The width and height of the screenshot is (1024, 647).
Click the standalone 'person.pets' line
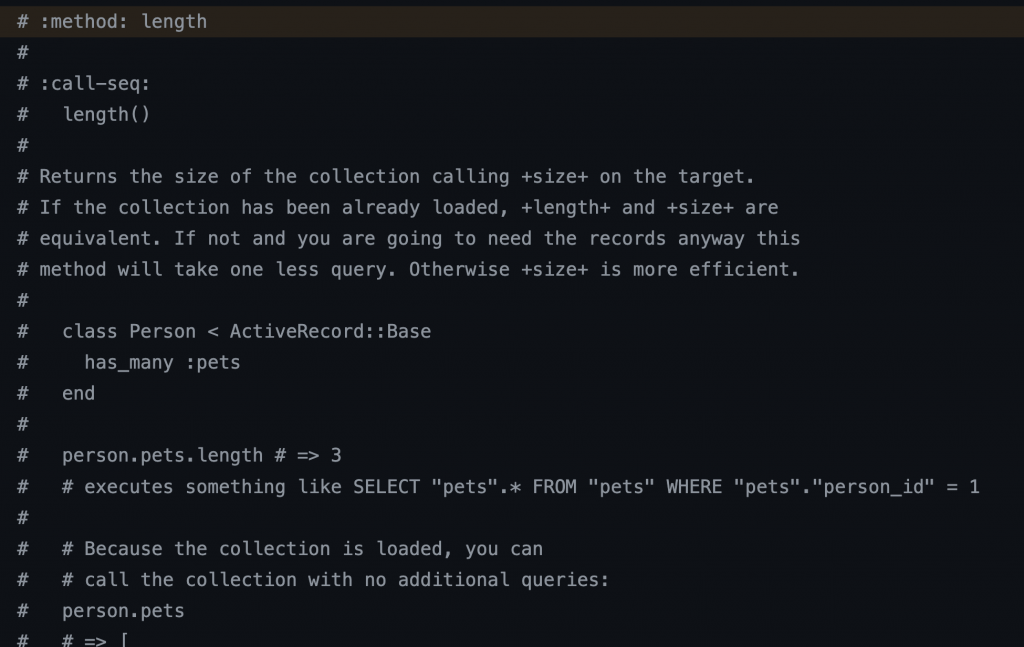click(x=123, y=610)
